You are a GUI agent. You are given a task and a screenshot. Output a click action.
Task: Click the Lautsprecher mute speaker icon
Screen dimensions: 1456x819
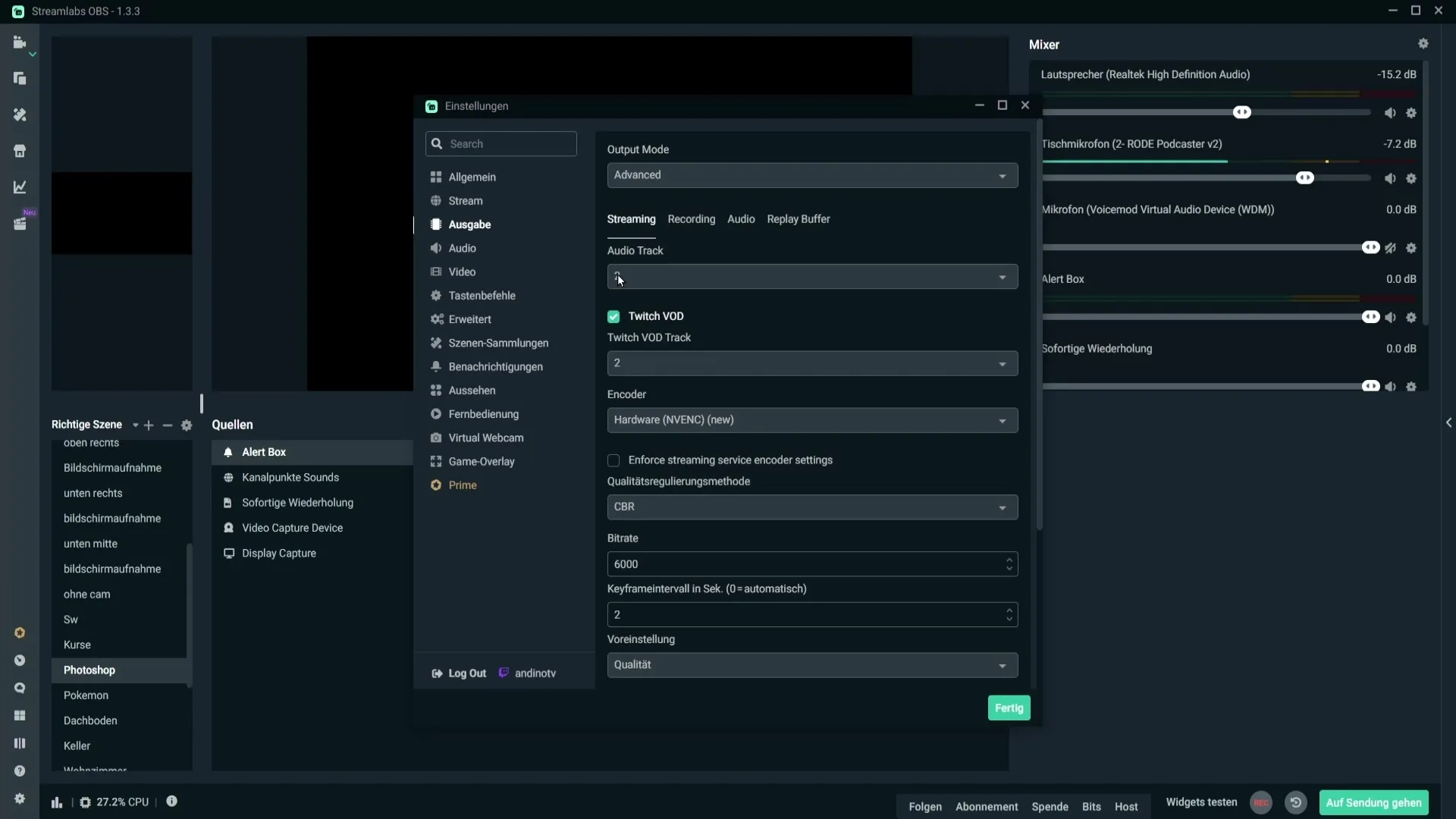(1389, 112)
